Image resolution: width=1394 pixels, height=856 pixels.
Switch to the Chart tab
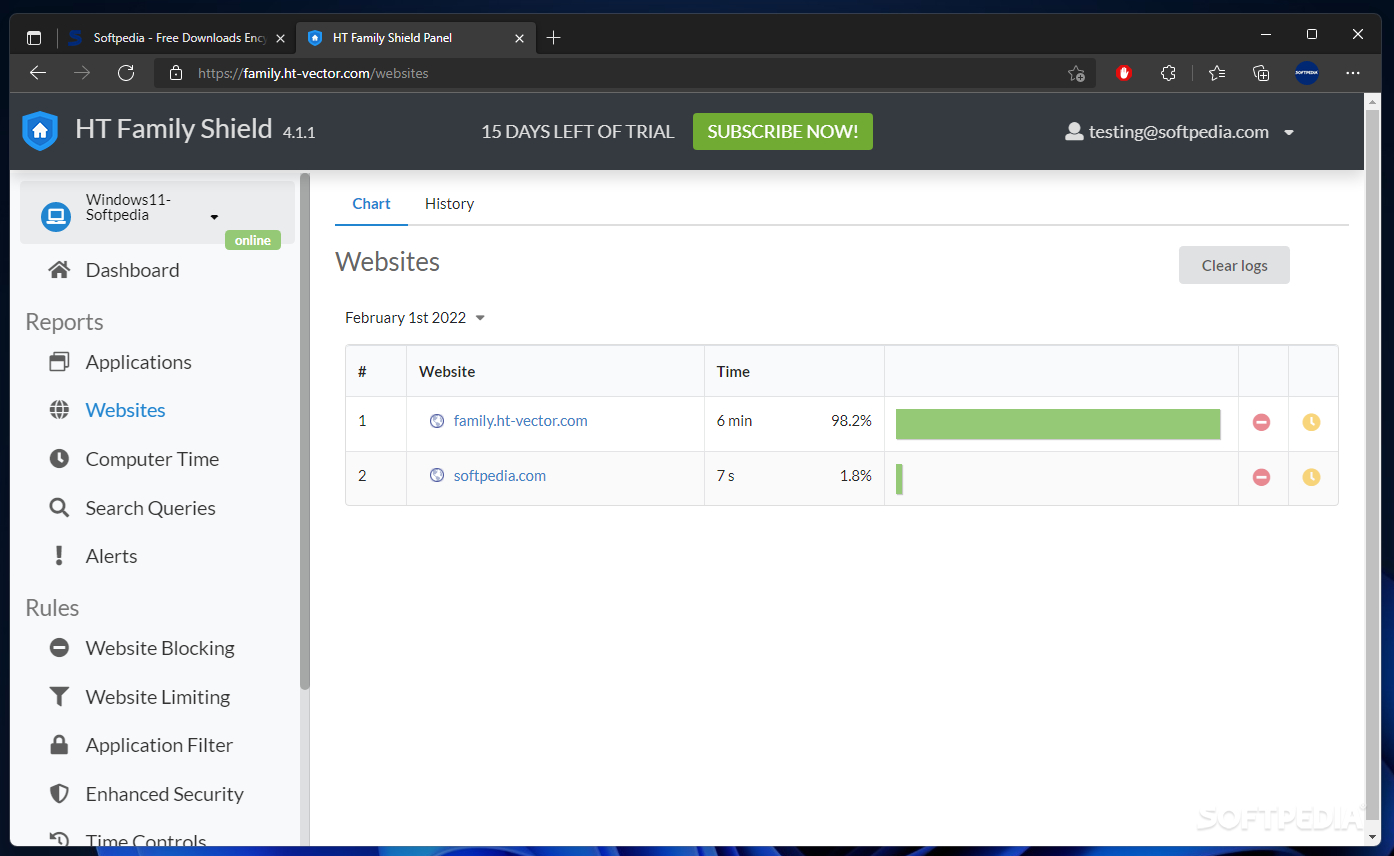[371, 204]
